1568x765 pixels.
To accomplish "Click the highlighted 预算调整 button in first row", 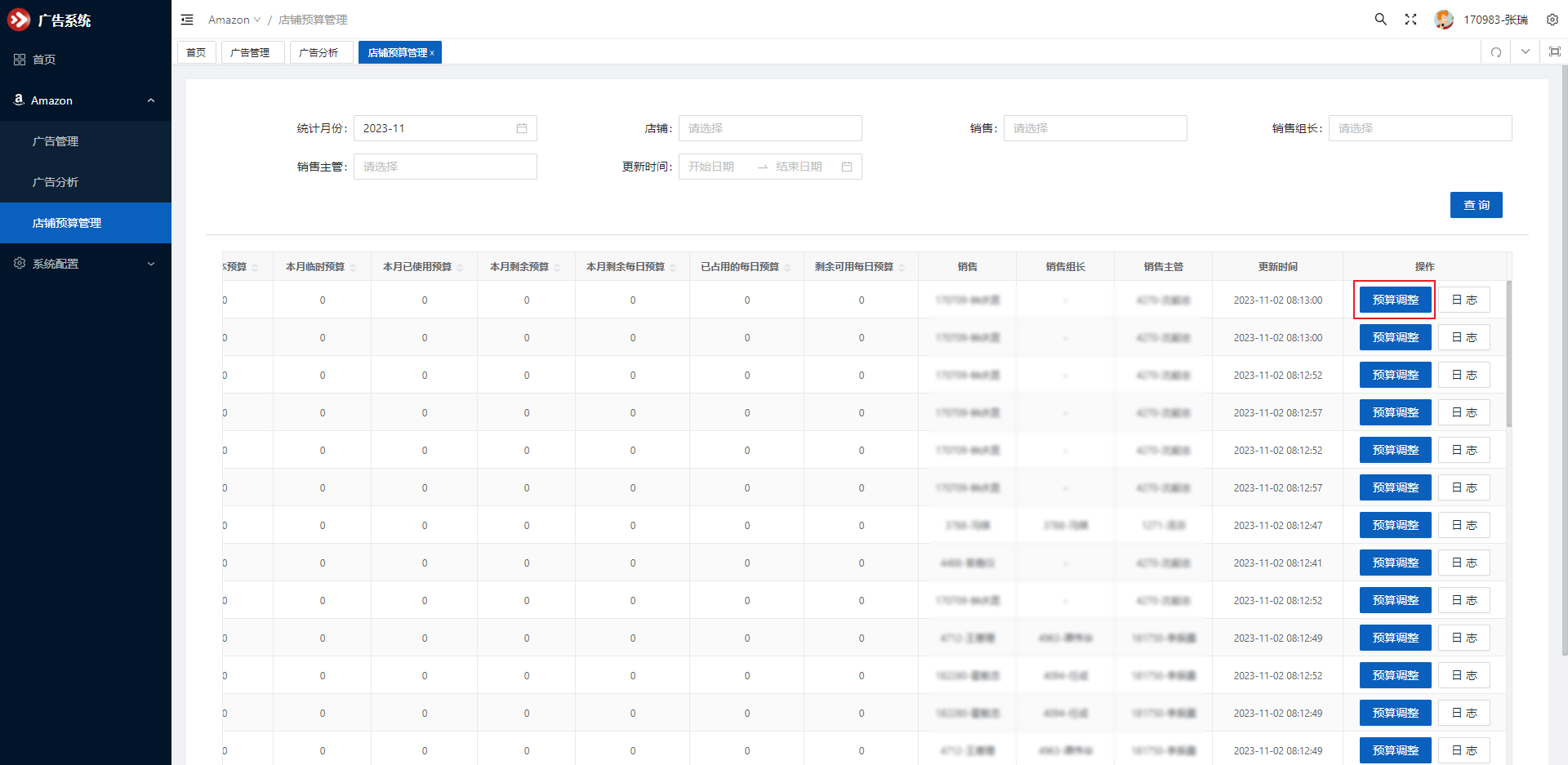I will pyautogui.click(x=1395, y=300).
